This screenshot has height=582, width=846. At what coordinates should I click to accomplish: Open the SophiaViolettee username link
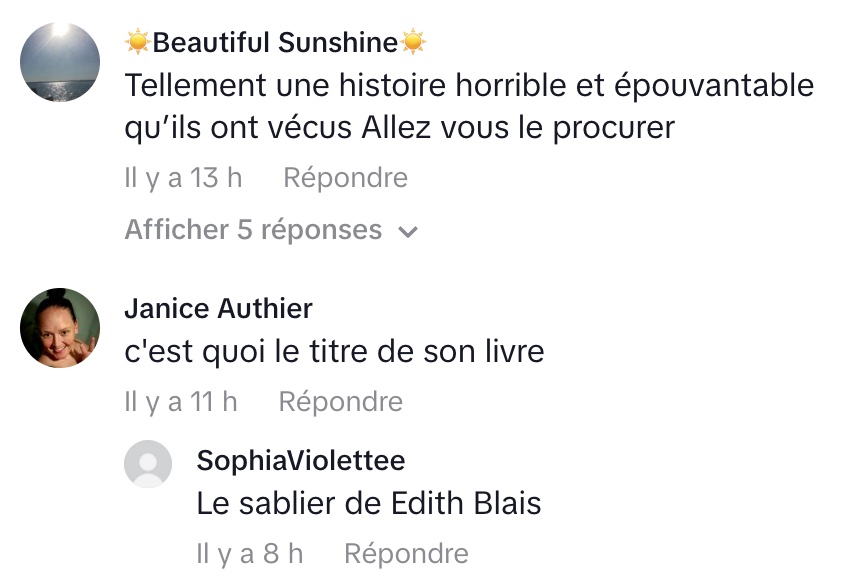[301, 460]
